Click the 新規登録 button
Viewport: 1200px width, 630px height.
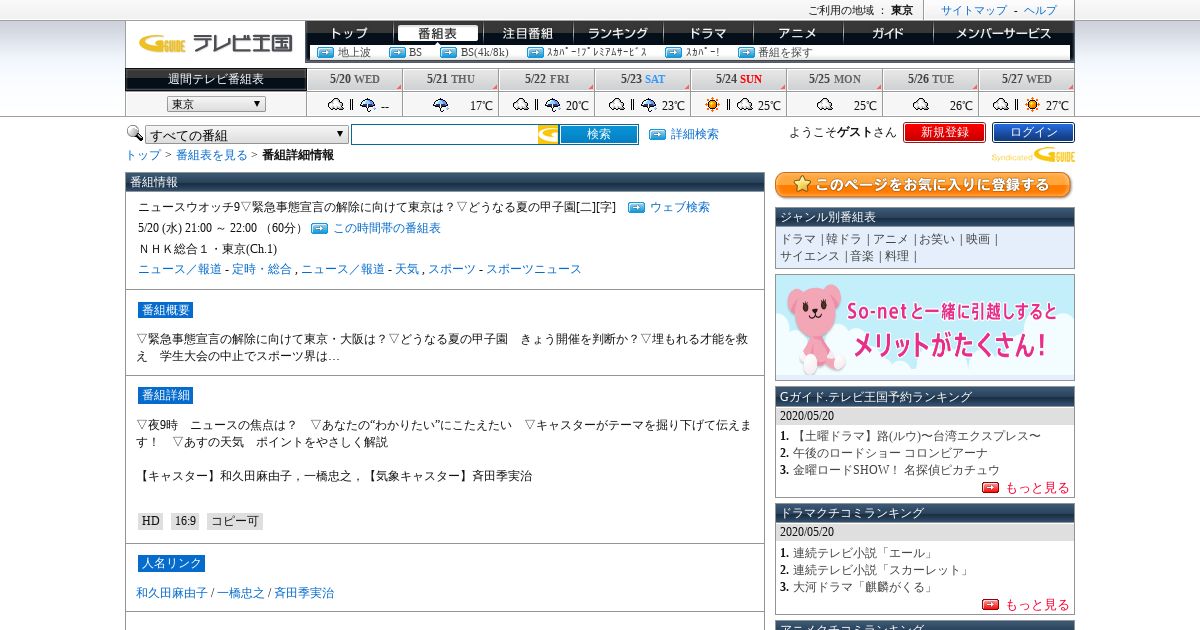pyautogui.click(x=944, y=132)
